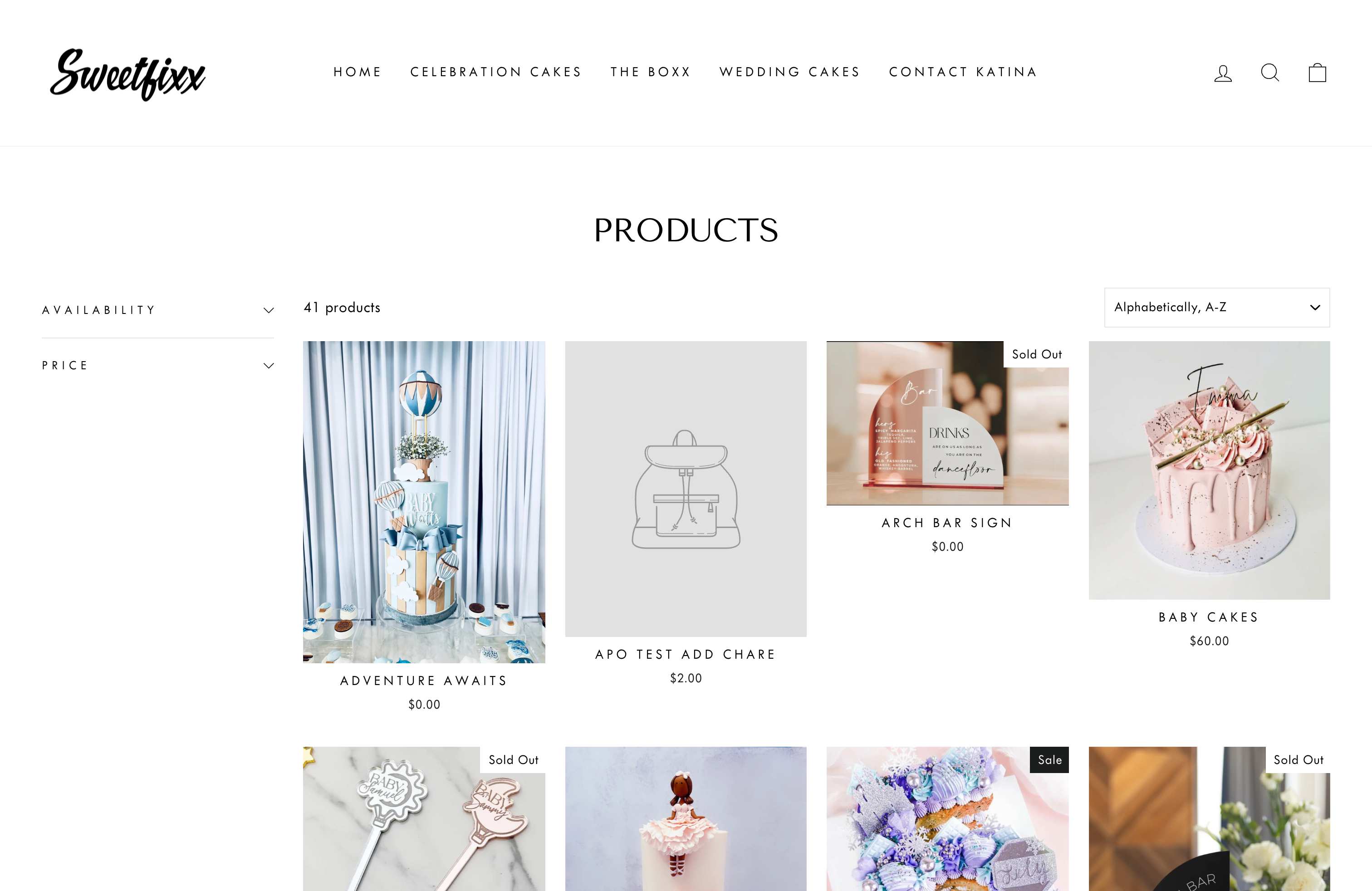
Task: Open the Adventure Awaits product title
Action: (424, 680)
